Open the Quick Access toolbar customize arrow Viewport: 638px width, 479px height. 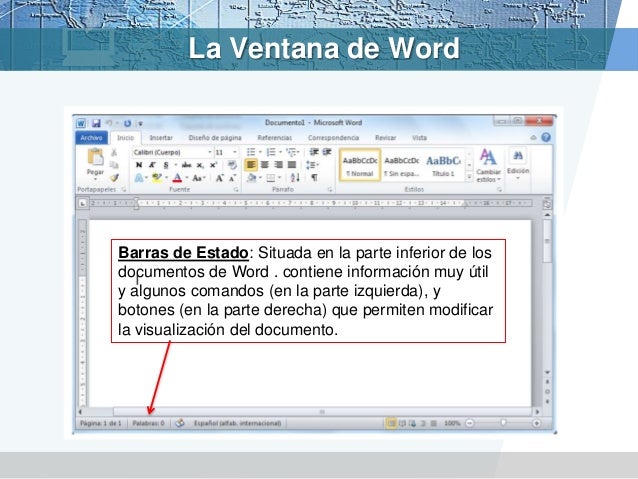140,123
